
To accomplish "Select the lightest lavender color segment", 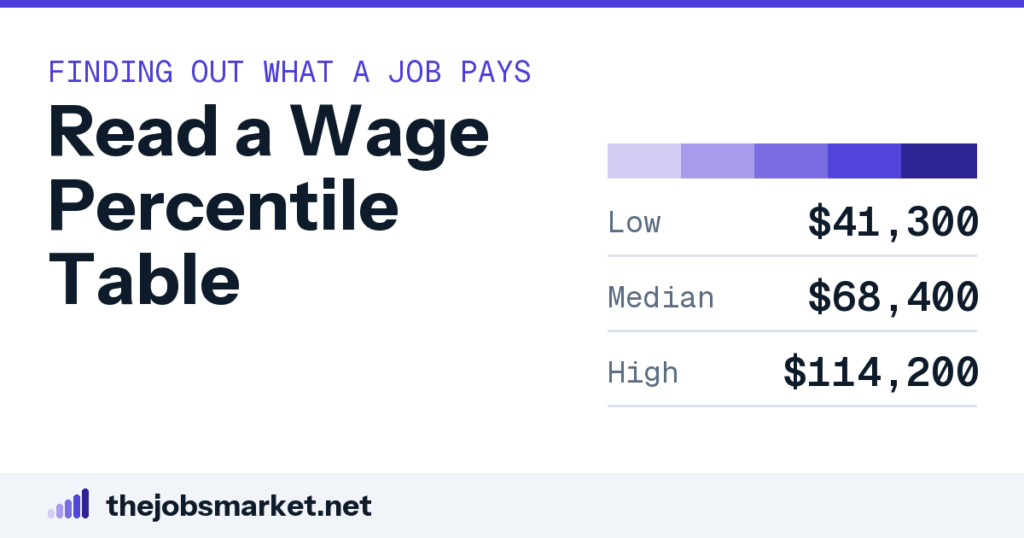I will pyautogui.click(x=644, y=161).
